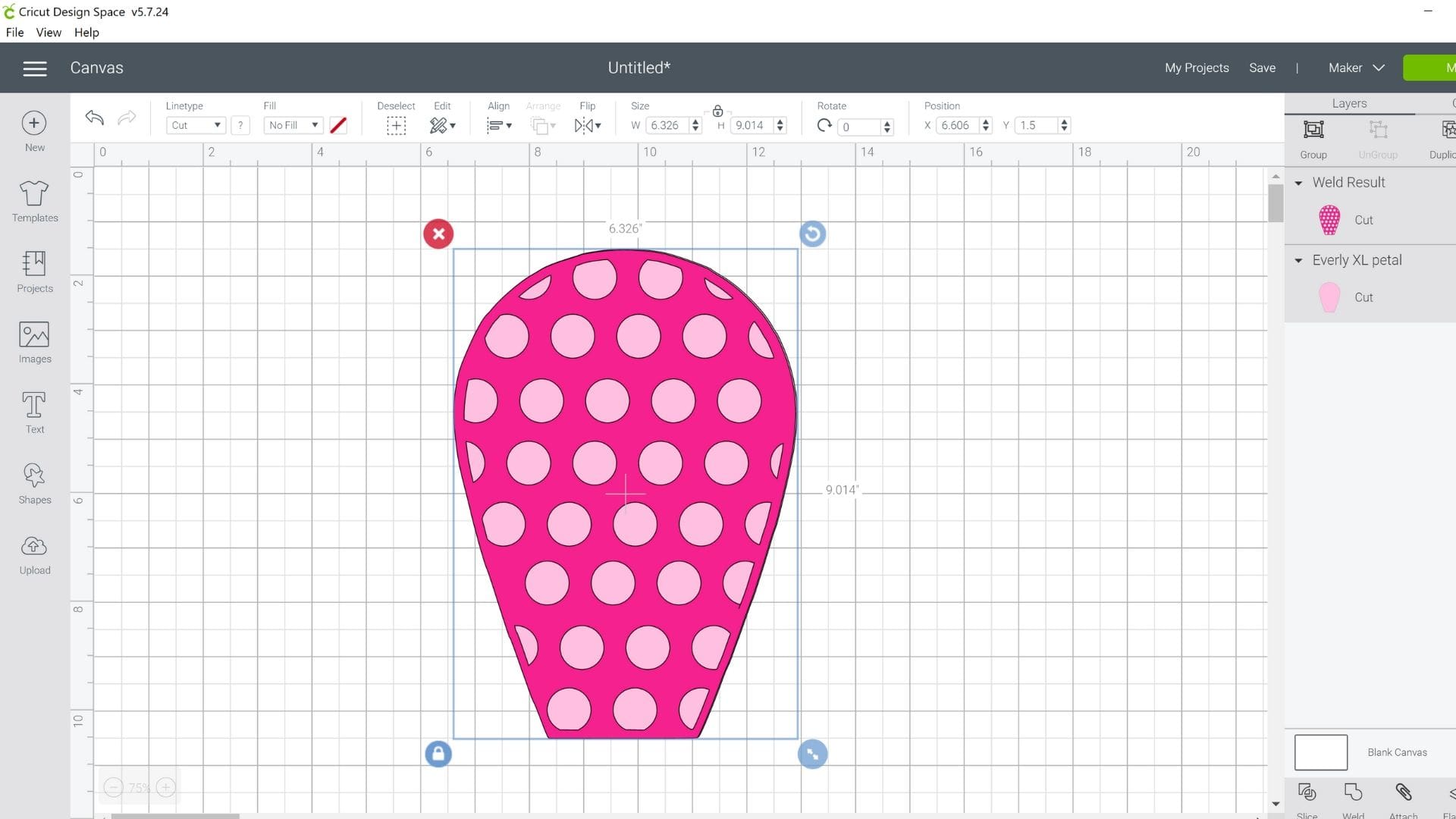The image size is (1456, 819).
Task: Click the Save button
Action: click(1262, 67)
